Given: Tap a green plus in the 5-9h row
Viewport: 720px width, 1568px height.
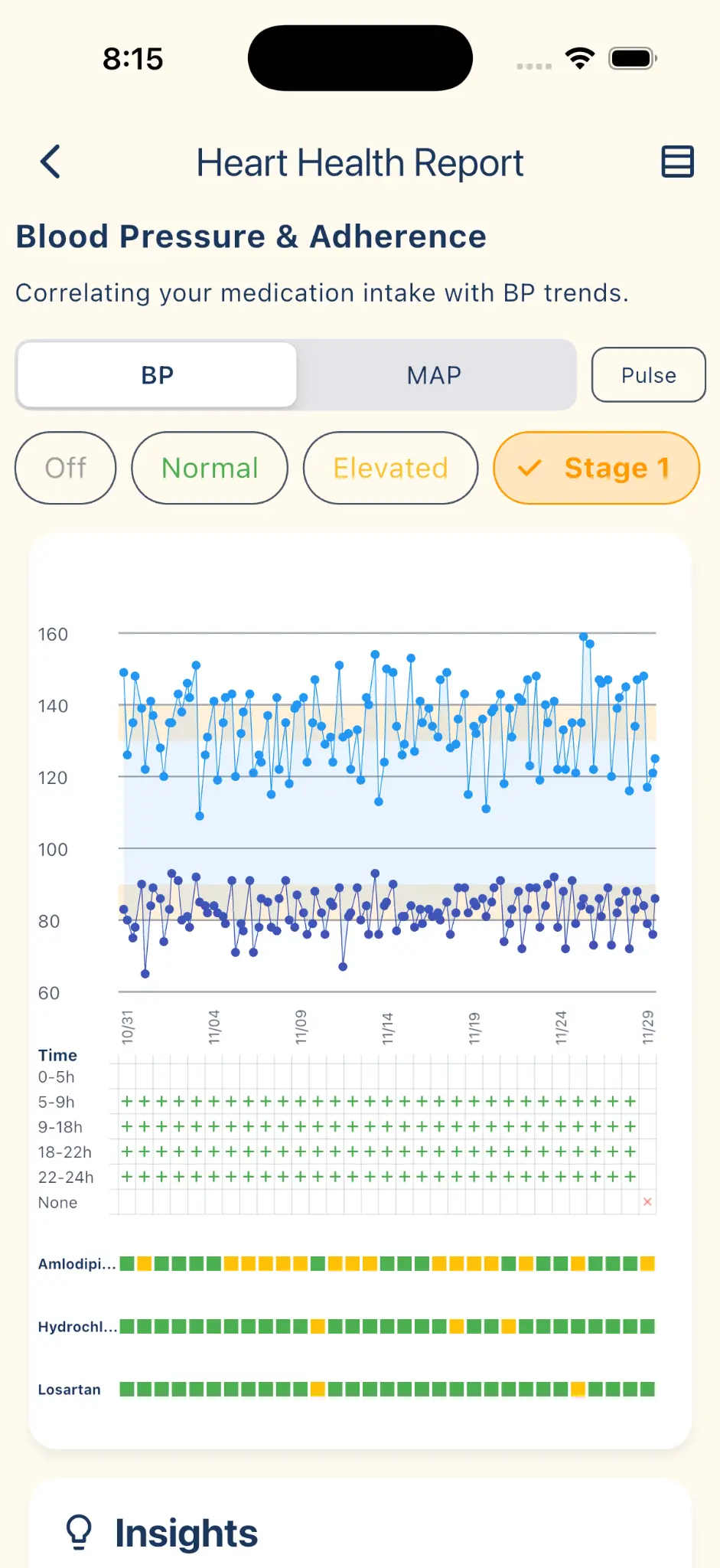Looking at the screenshot, I should [x=126, y=1101].
